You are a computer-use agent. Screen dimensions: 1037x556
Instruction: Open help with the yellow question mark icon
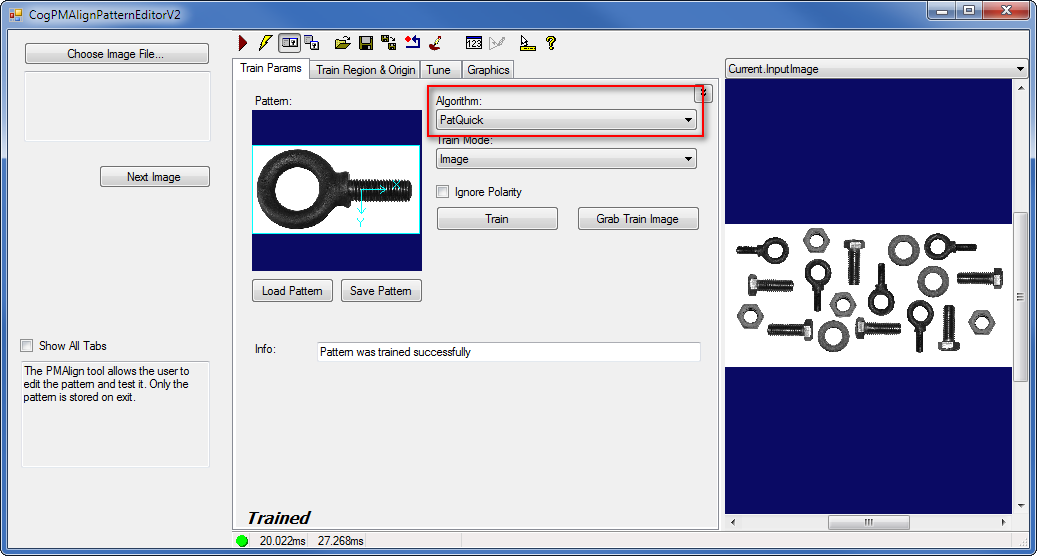(550, 43)
